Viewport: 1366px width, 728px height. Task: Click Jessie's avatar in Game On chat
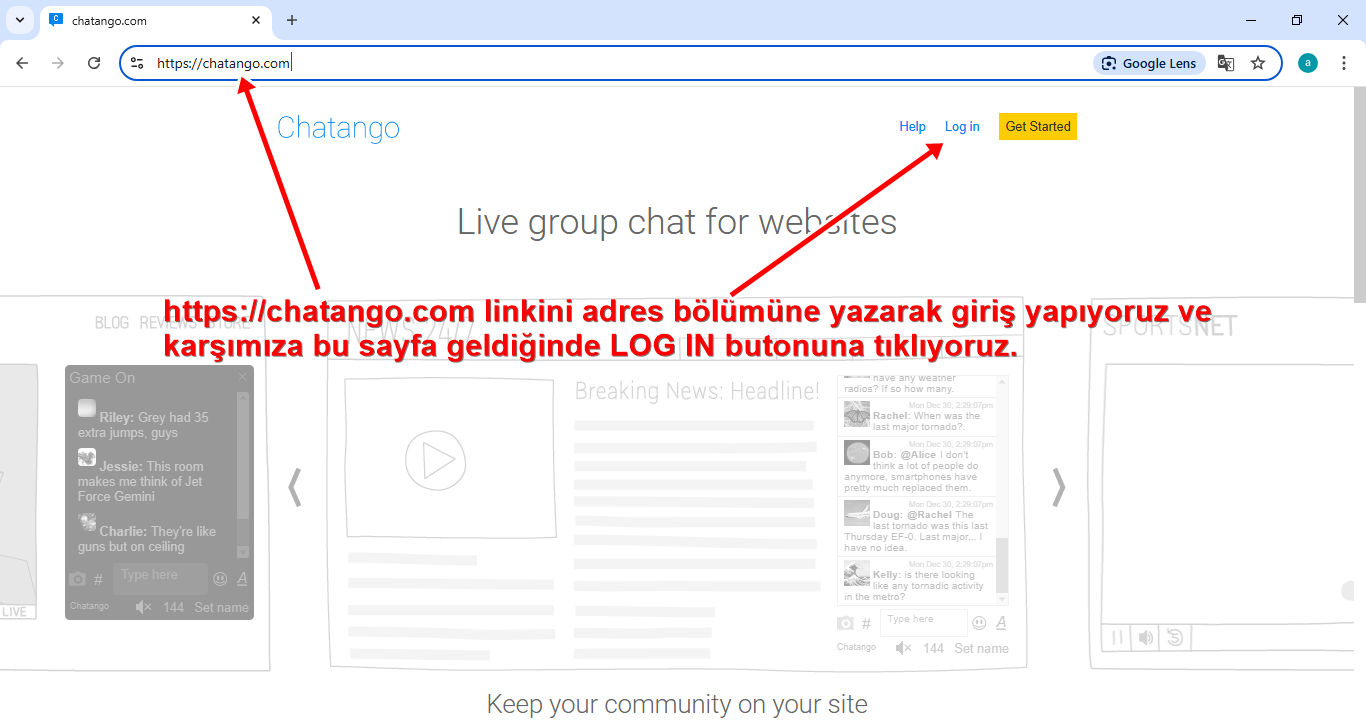87,457
